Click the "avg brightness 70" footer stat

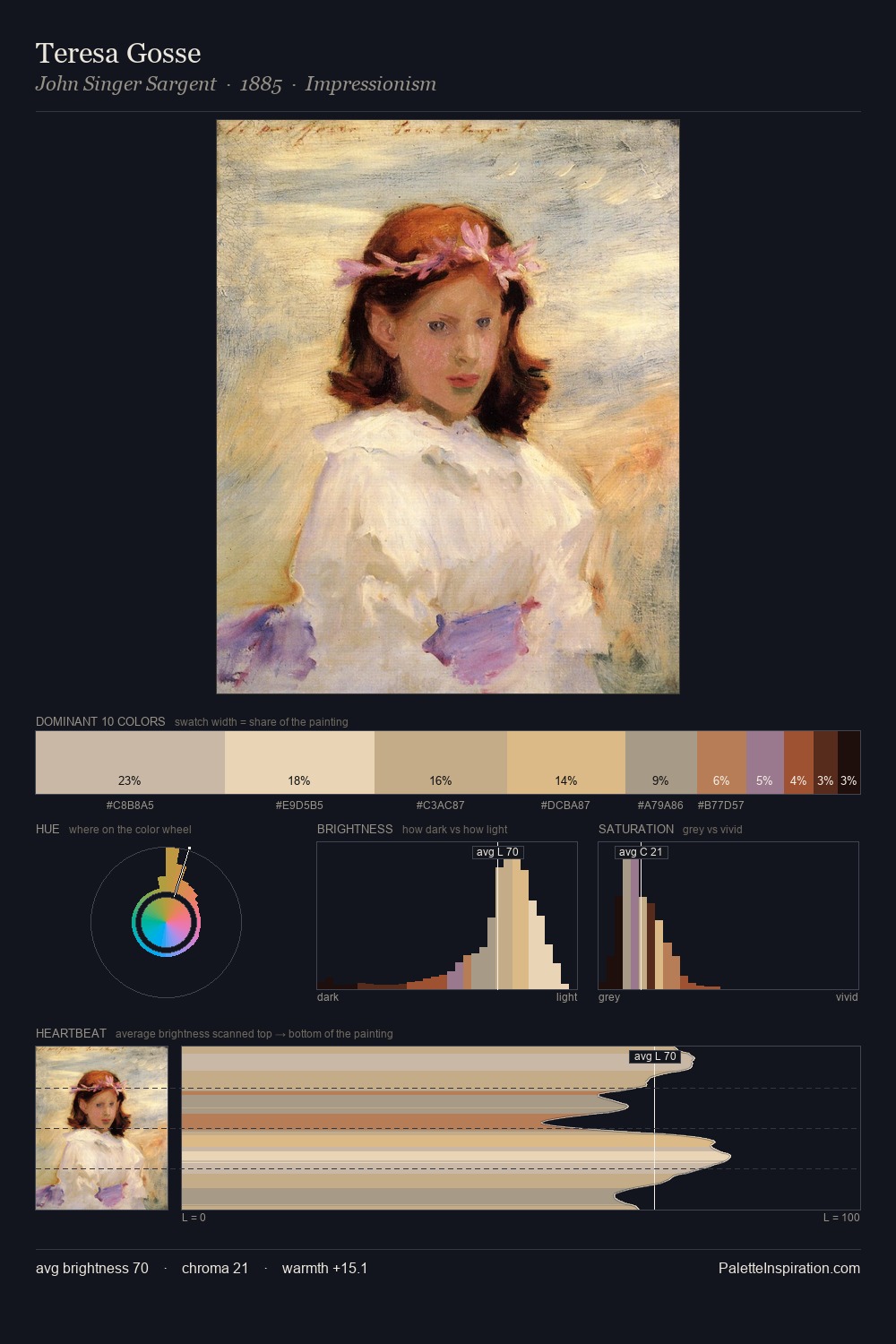pos(92,1269)
